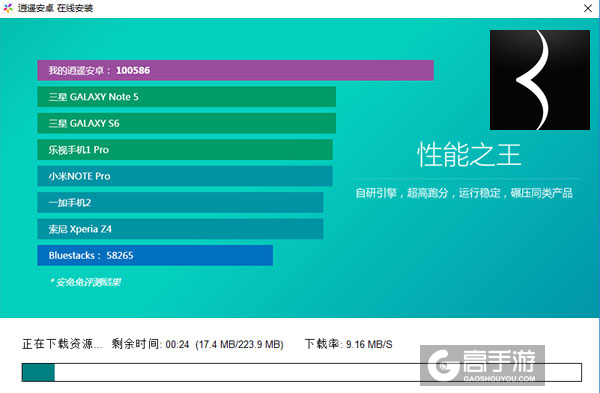Click the download progress bar
The height and width of the screenshot is (393, 600).
[302, 372]
